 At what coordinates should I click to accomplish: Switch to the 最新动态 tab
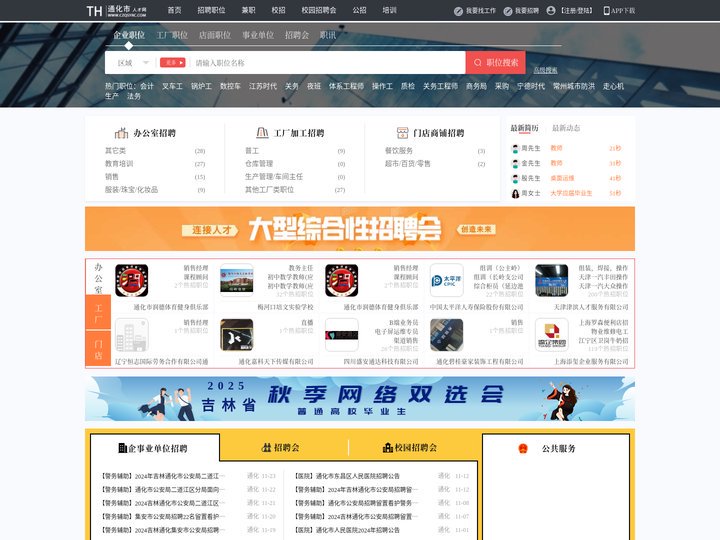tap(566, 128)
